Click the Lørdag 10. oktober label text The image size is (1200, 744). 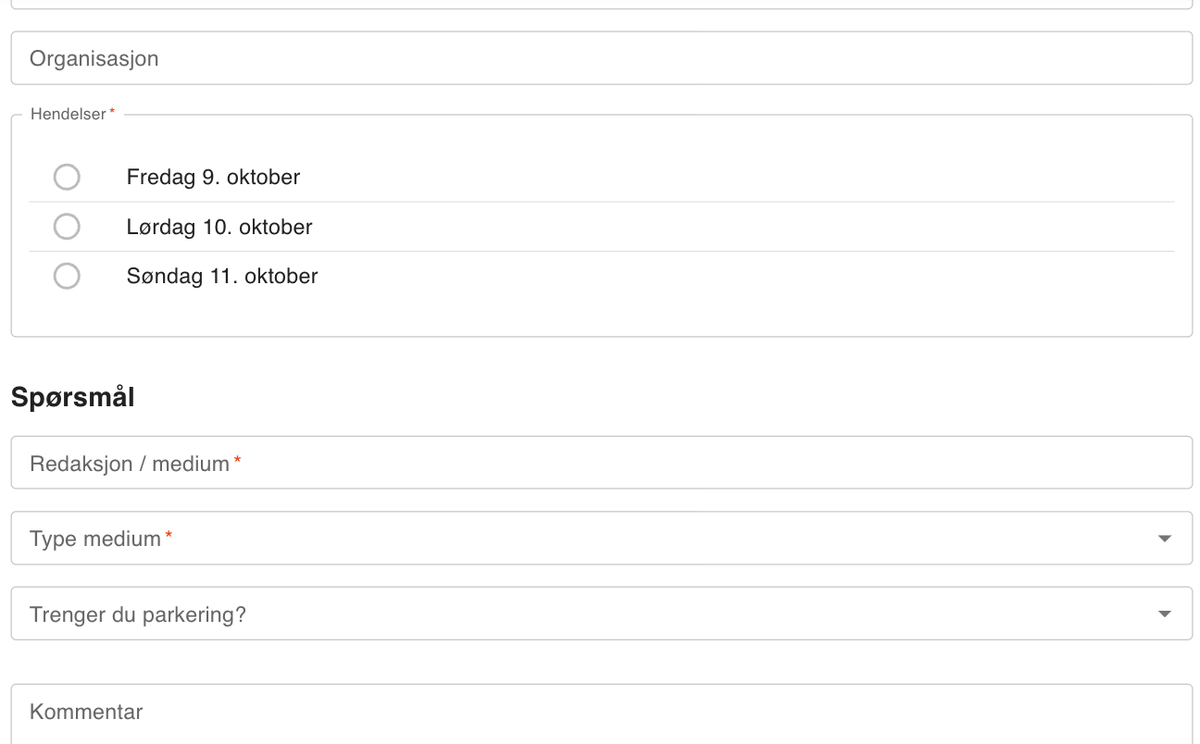coord(219,227)
